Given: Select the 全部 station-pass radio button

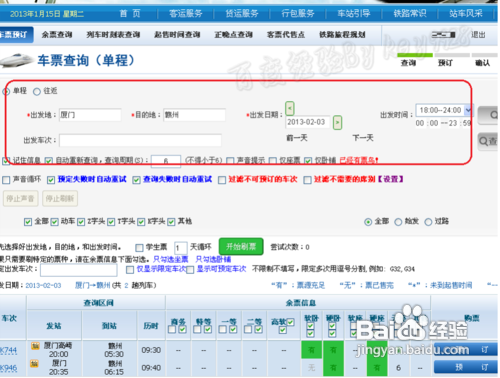Looking at the screenshot, I should 368,222.
